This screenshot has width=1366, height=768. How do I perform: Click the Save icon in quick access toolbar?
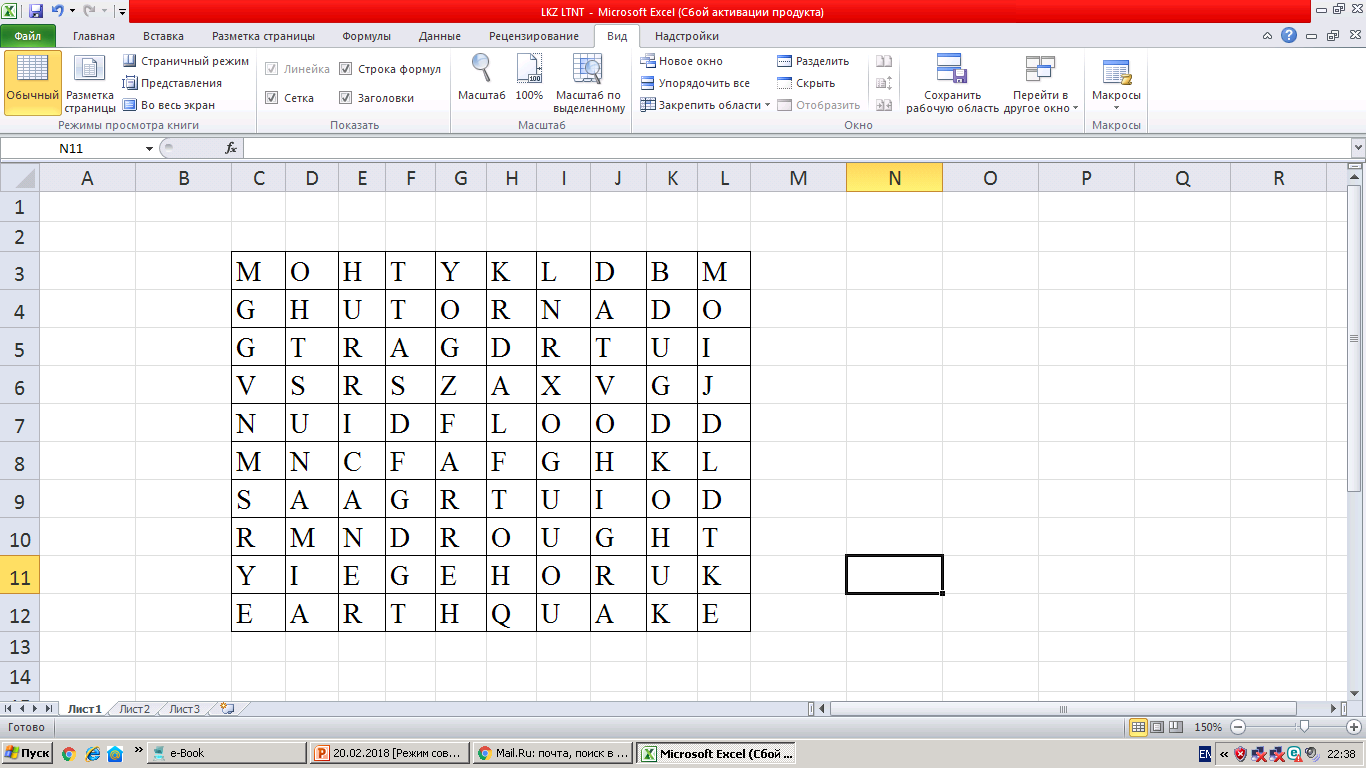pos(36,12)
